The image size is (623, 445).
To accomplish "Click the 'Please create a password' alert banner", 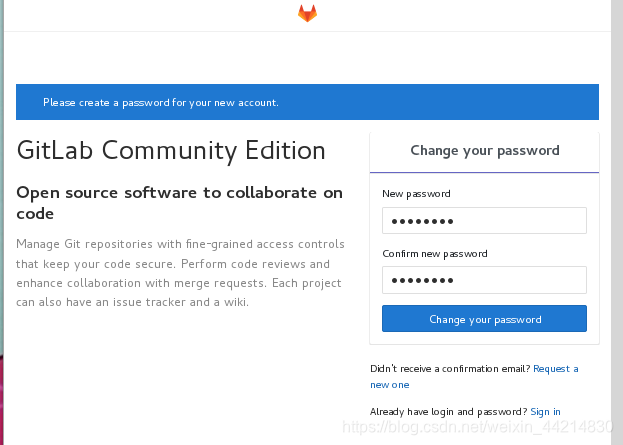I will [x=308, y=102].
